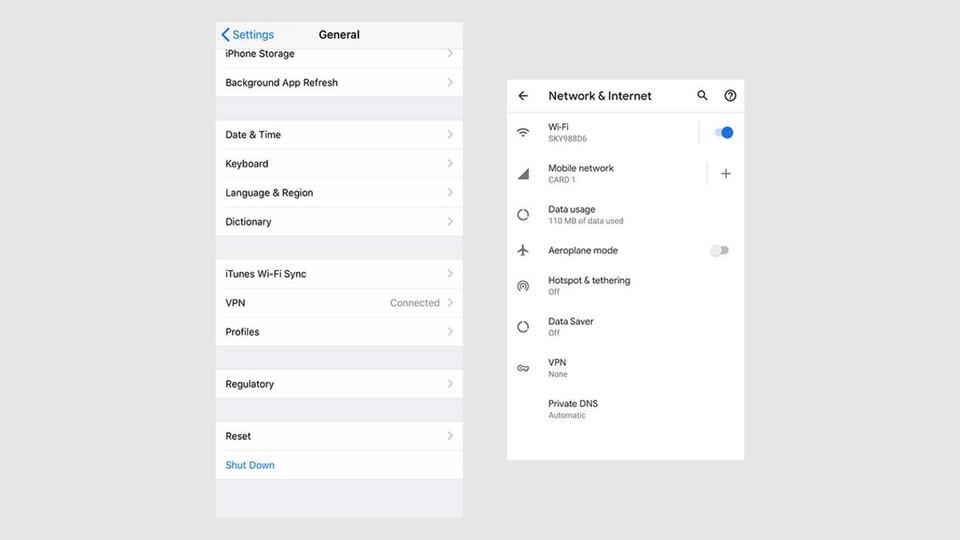
Task: Tap the blue back chevron beside Settings
Action: (x=225, y=34)
